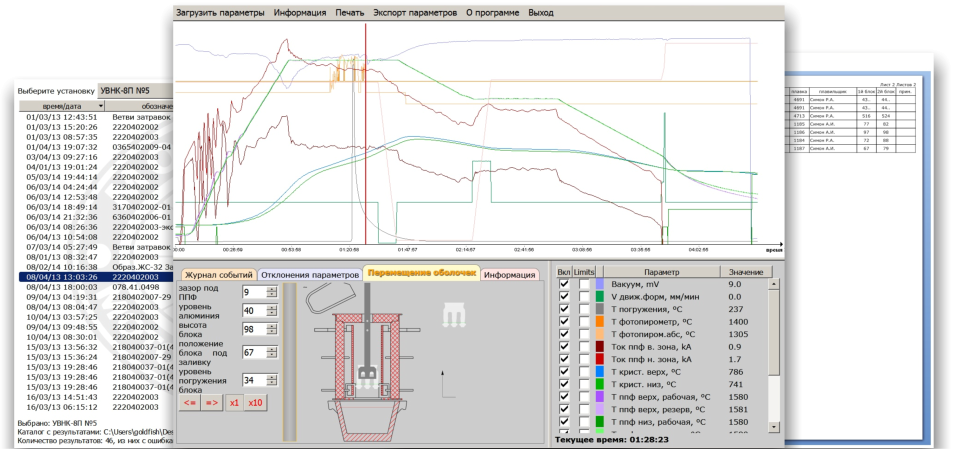Focus the положение блока под заливку value field

click(x=255, y=353)
